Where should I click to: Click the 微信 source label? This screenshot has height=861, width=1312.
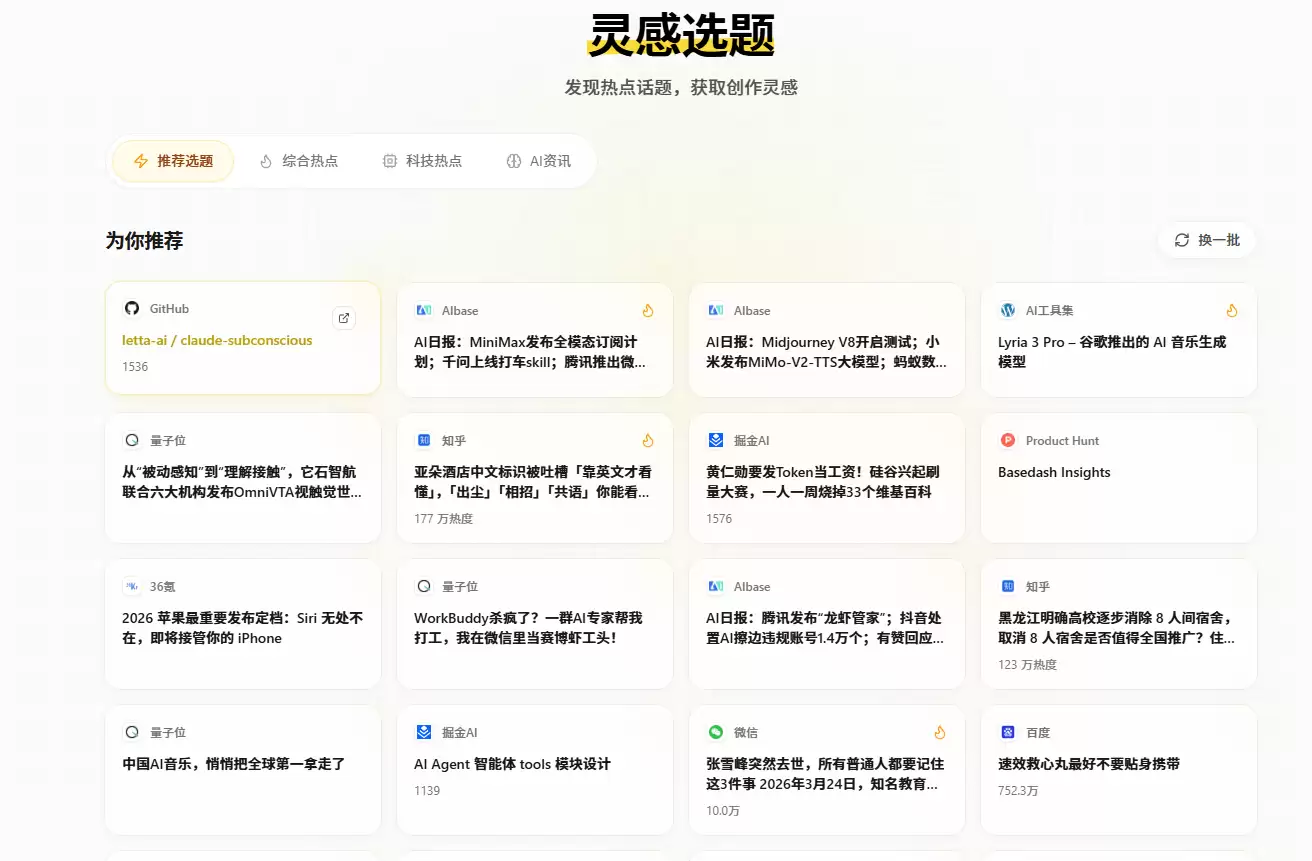[746, 733]
